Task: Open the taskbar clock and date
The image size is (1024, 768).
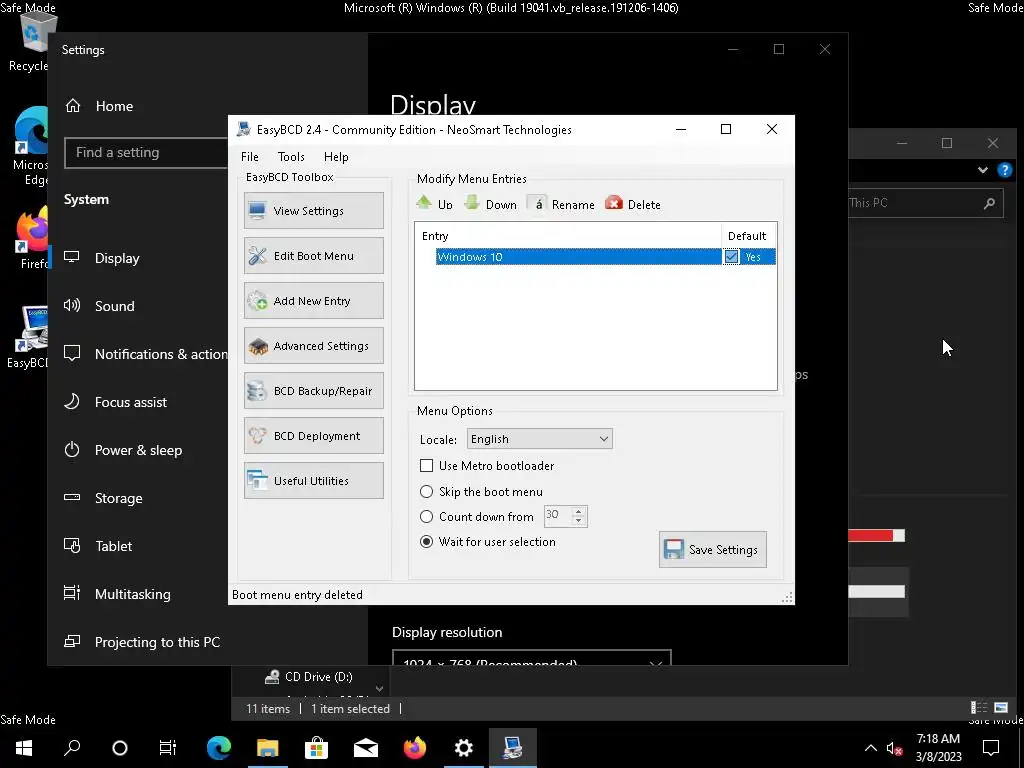Action: 938,748
